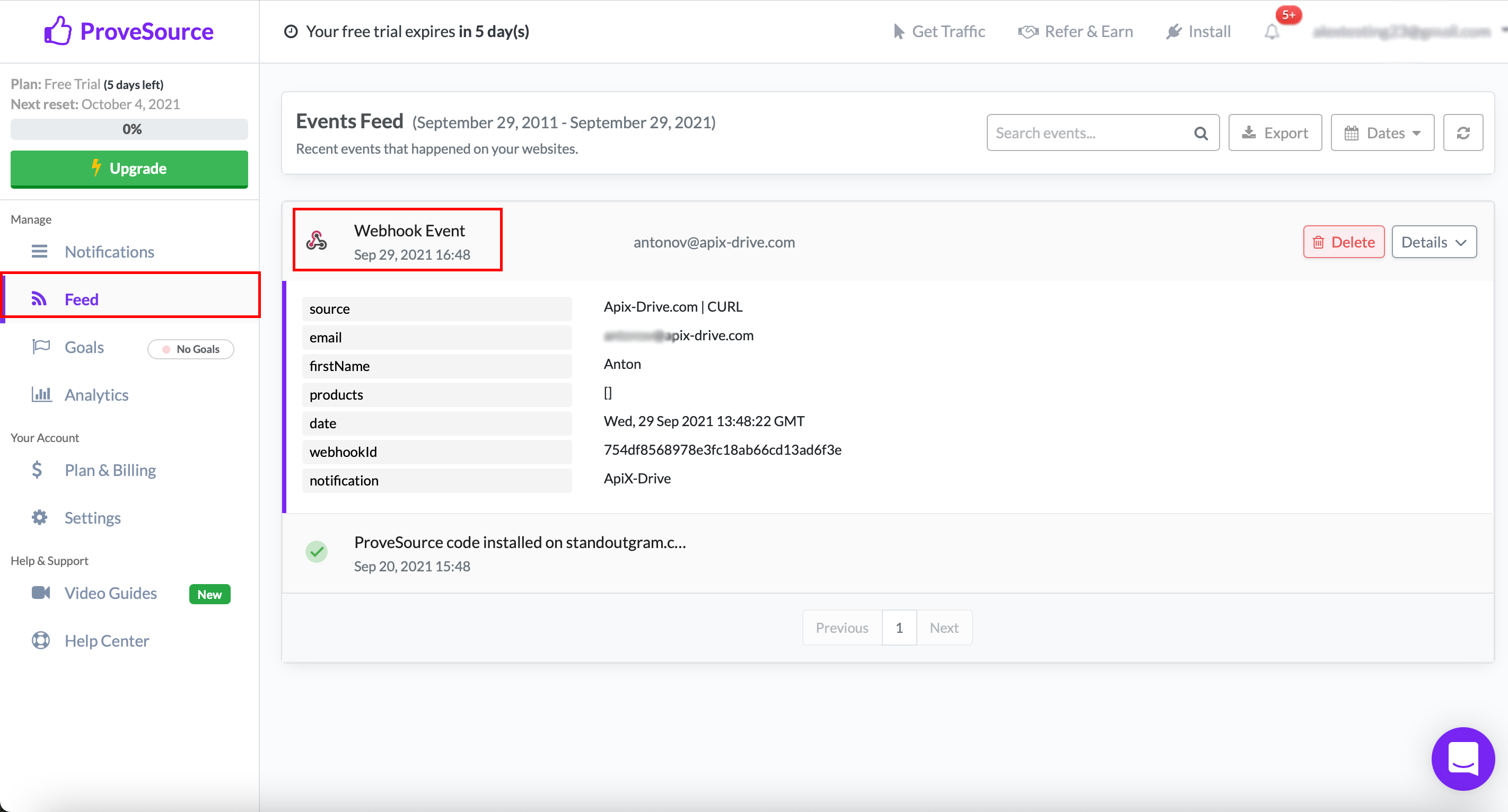Open Video Guides

coord(111,593)
